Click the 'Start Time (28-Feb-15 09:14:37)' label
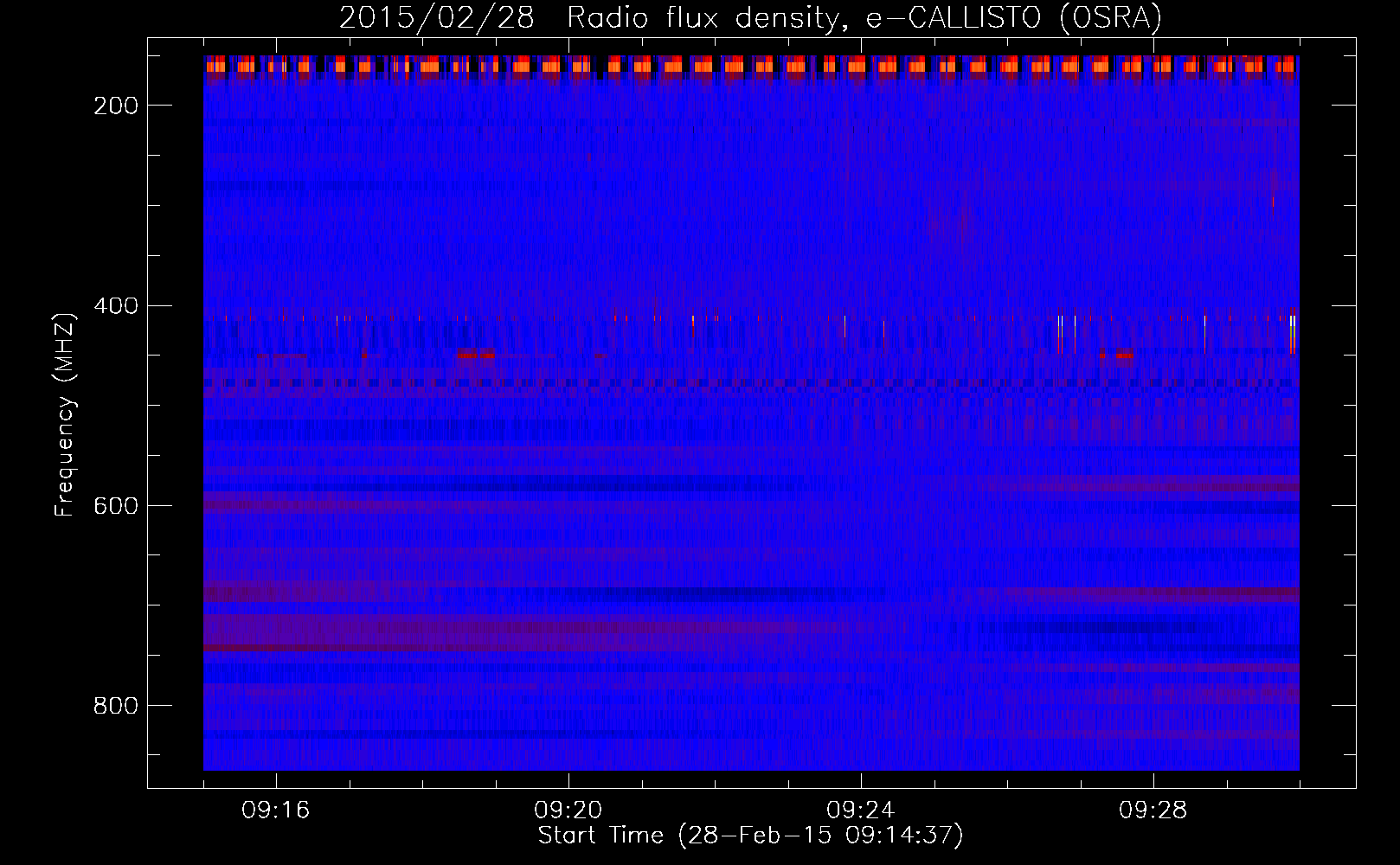Screen dimensions: 1400x865 pos(750,835)
